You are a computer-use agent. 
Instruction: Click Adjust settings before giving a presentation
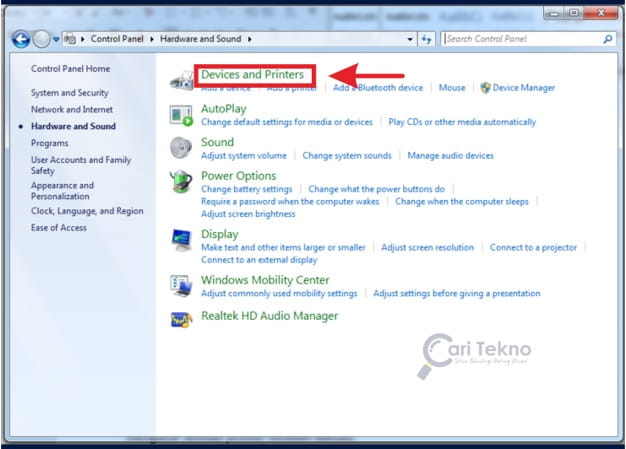(457, 293)
